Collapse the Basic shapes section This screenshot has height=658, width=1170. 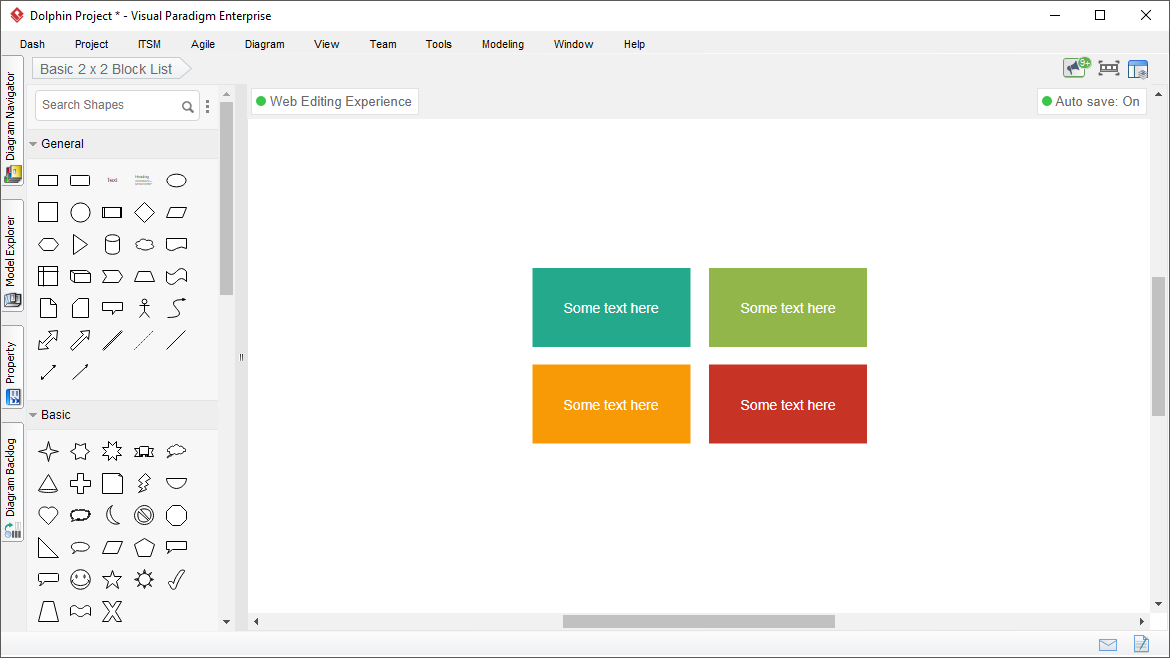(33, 415)
